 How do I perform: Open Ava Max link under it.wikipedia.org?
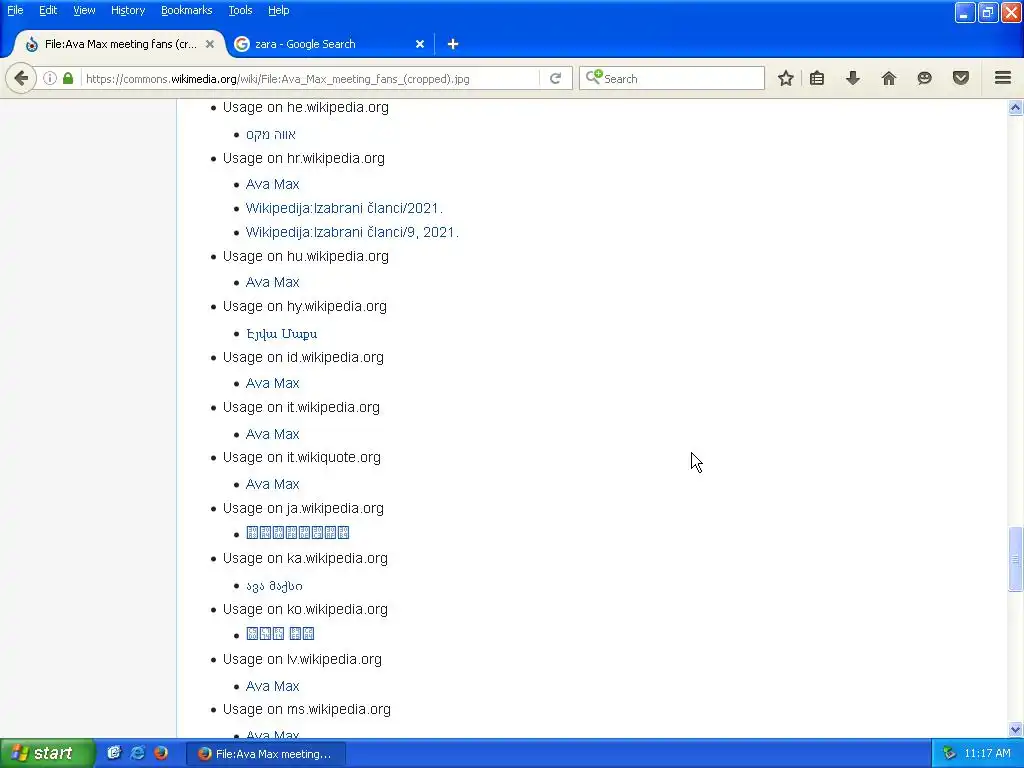pos(272,434)
